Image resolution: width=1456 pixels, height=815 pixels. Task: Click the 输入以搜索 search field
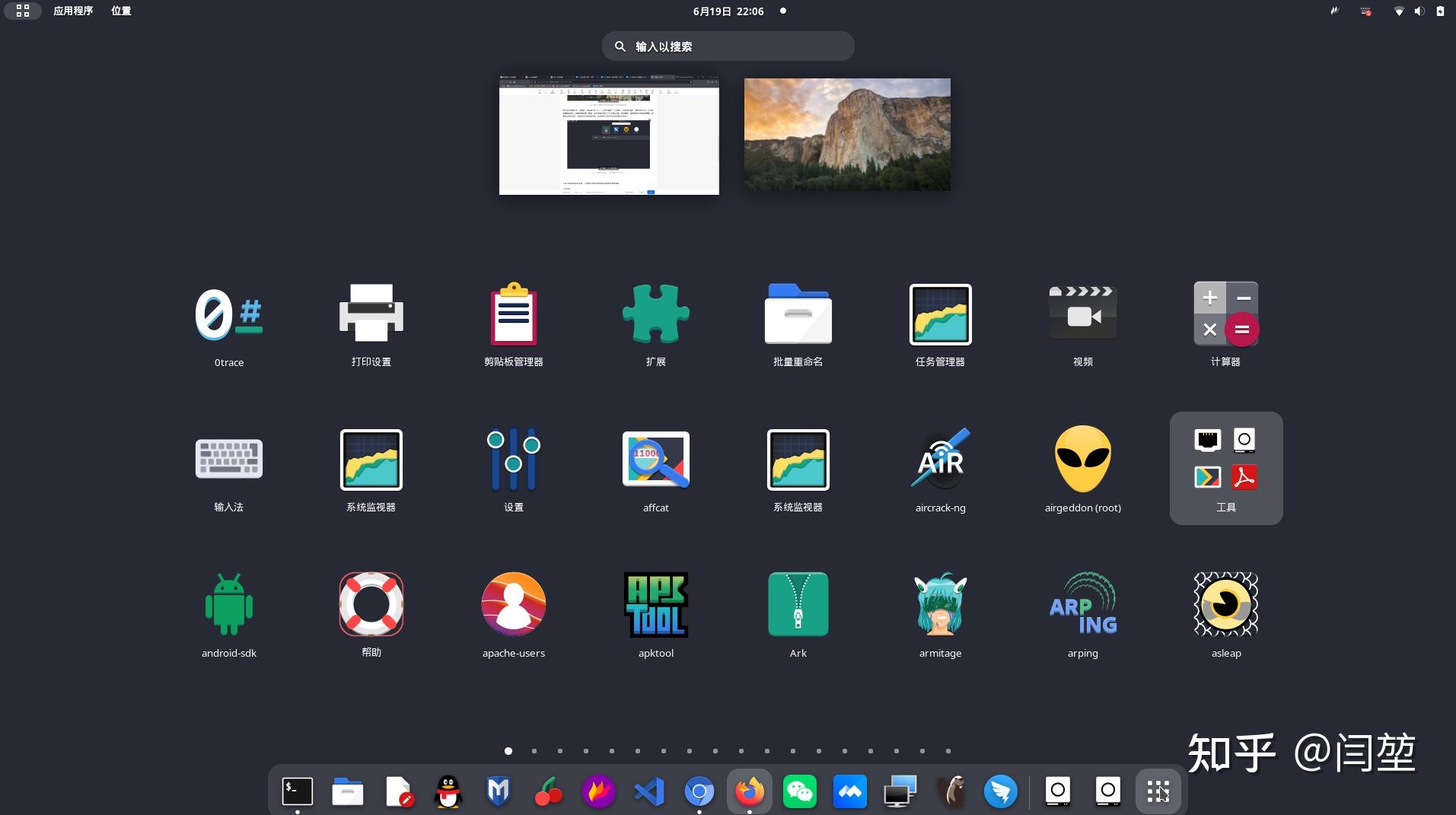[727, 46]
